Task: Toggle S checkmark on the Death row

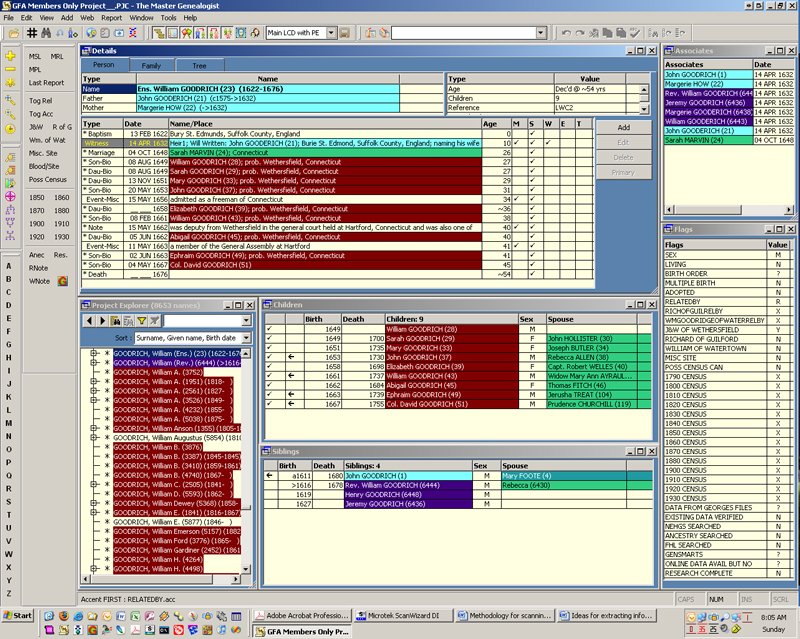Action: point(532,274)
